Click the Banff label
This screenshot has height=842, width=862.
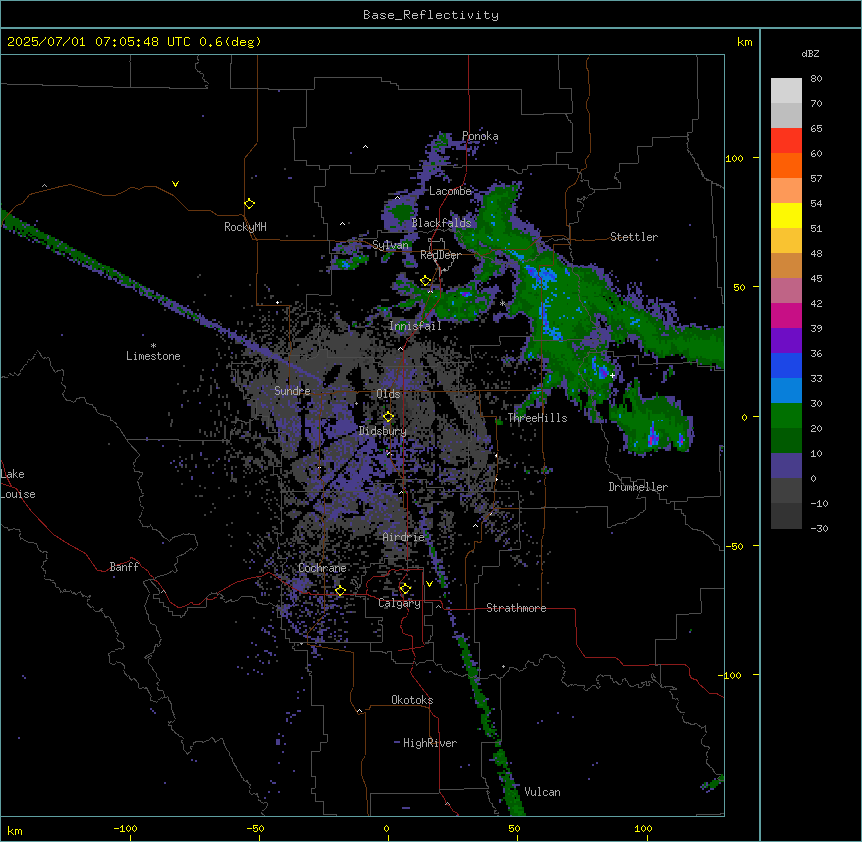(x=124, y=567)
